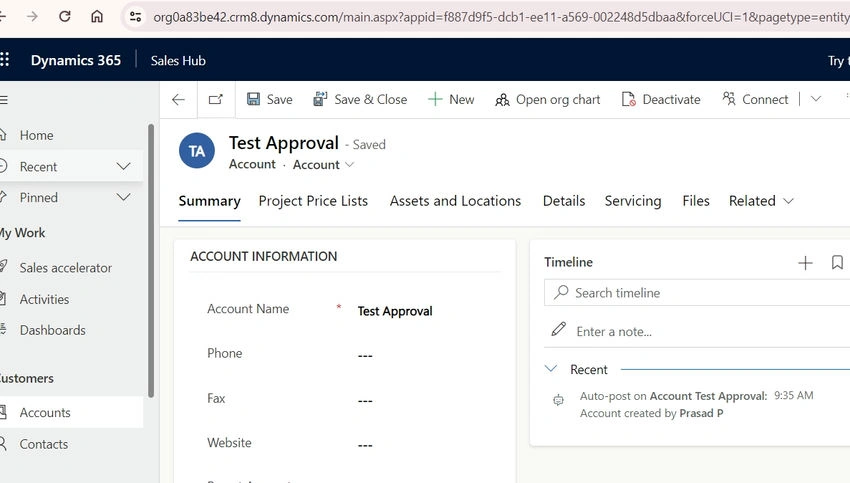
Task: Click the Deactivate document icon
Action: 629,99
